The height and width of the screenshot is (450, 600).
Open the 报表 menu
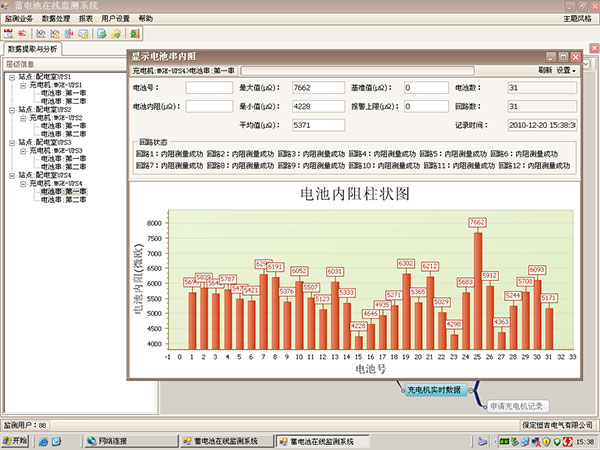tap(85, 19)
